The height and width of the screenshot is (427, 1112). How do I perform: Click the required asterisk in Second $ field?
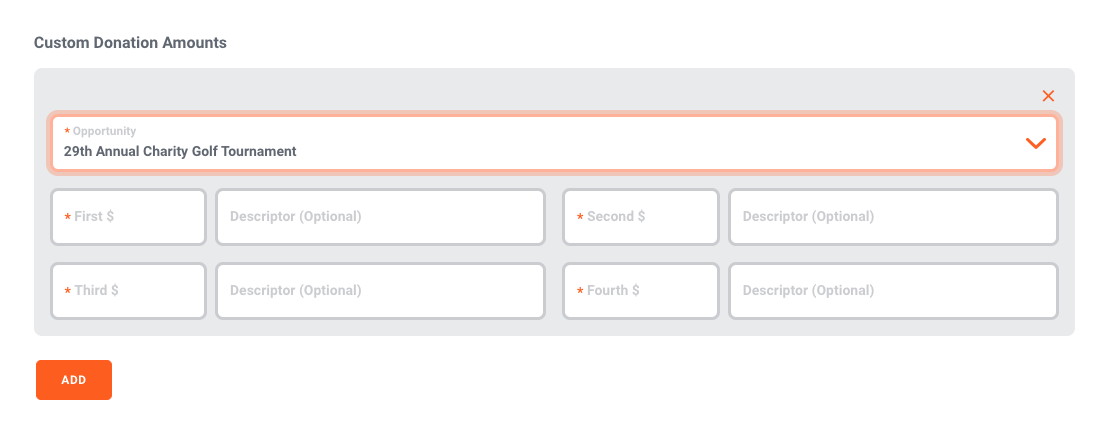click(580, 218)
